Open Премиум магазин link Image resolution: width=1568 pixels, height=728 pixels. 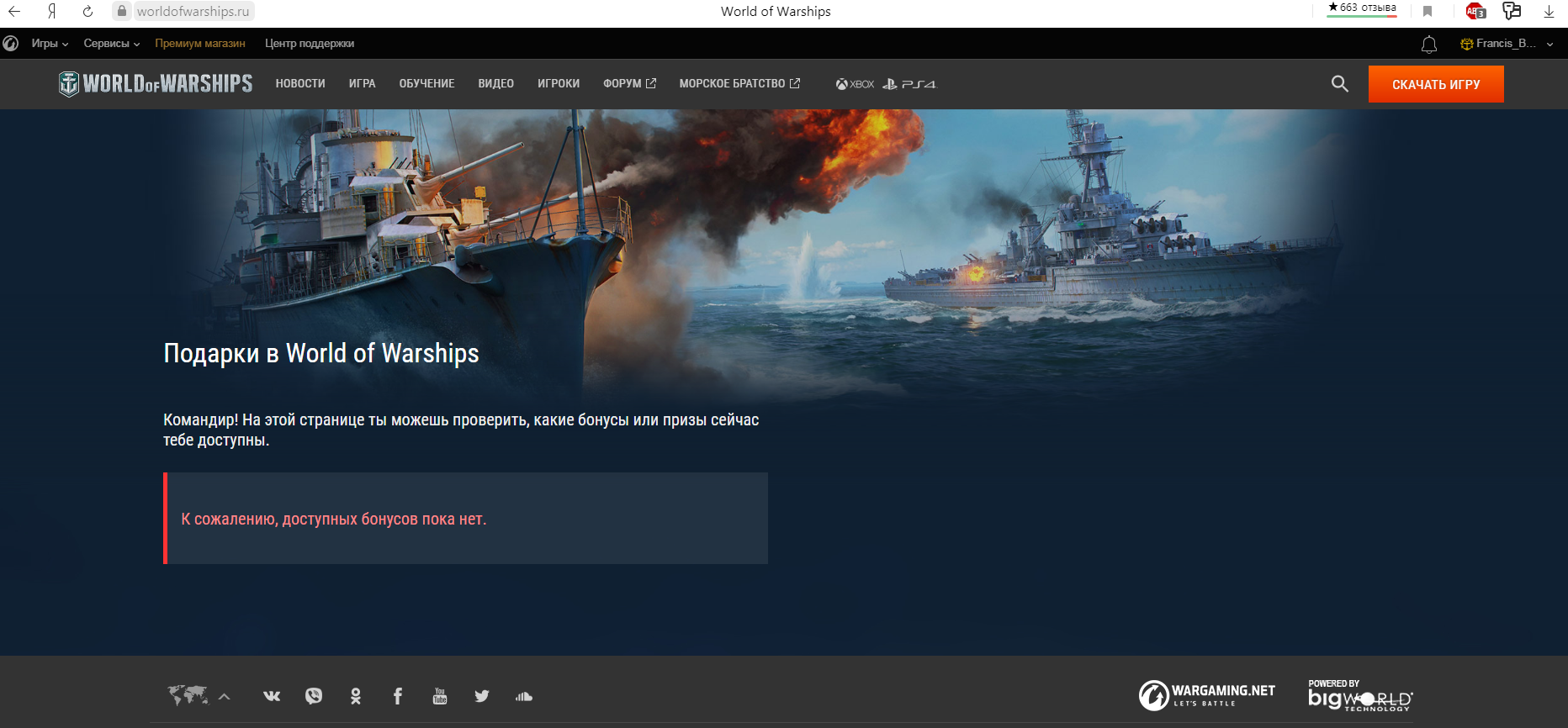click(200, 43)
